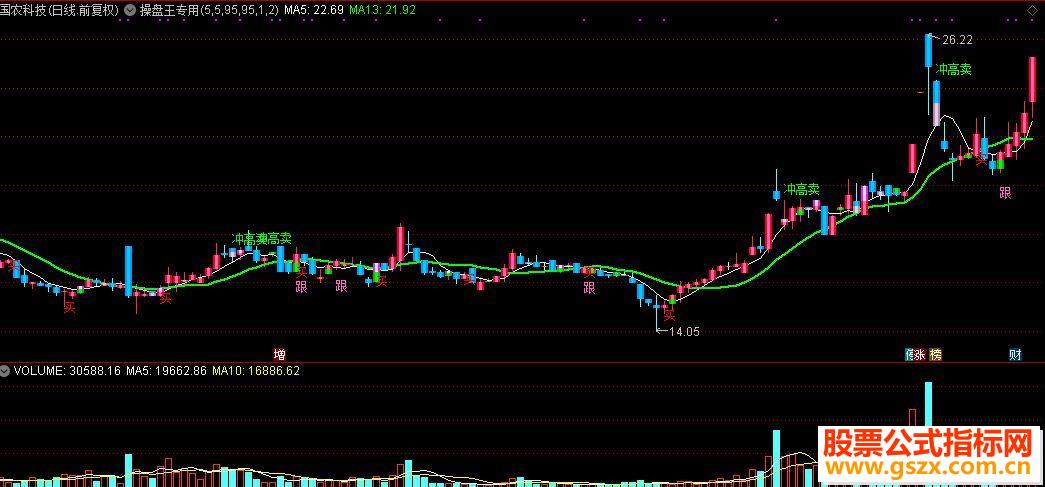Image resolution: width=1045 pixels, height=487 pixels.
Task: Click the 14.05 low price label
Action: (x=684, y=331)
